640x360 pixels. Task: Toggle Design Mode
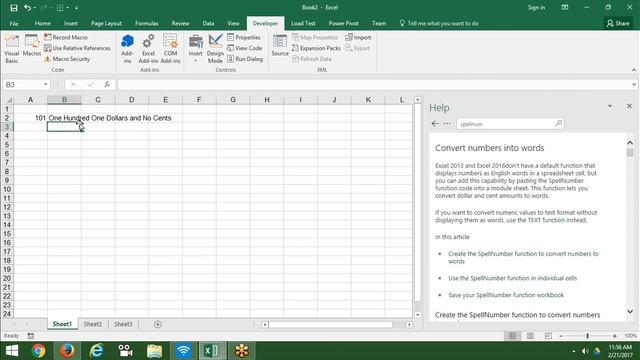coord(215,49)
